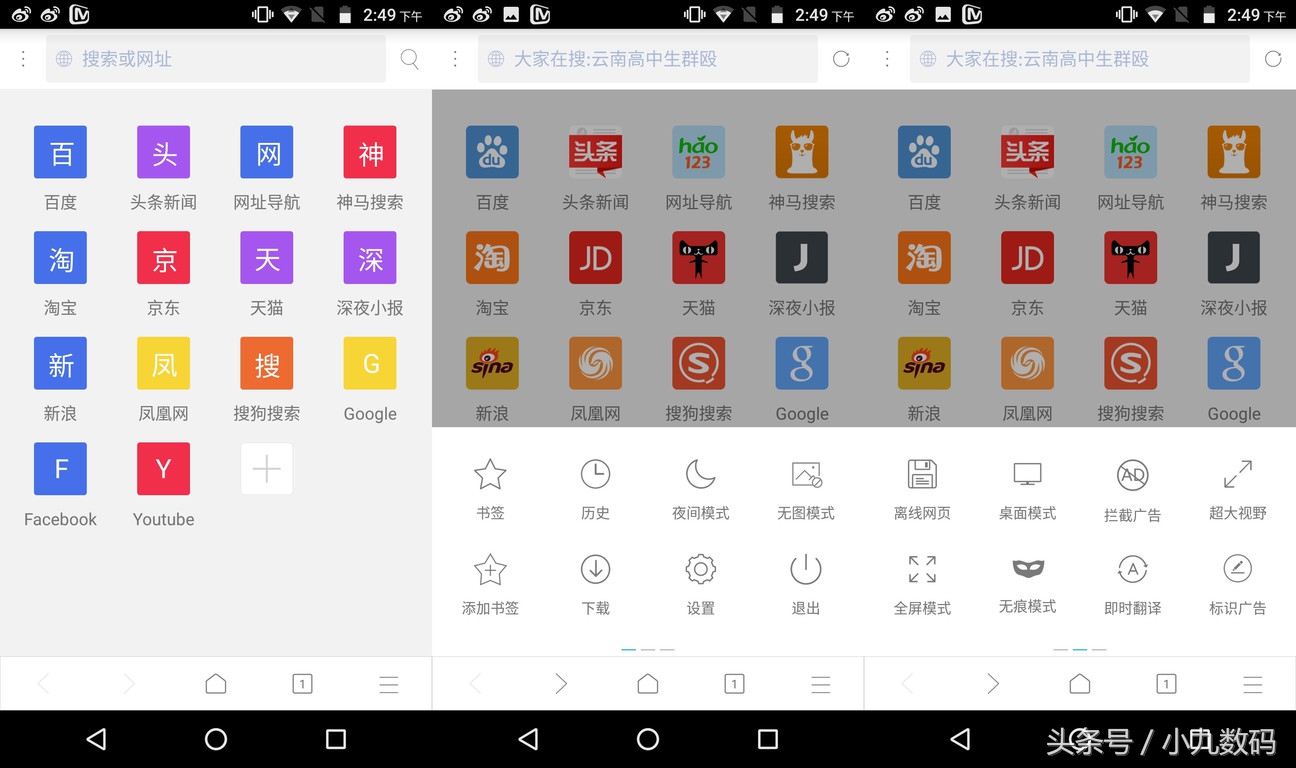The image size is (1296, 768).
Task: Go forward in the middle screen toolbar
Action: pos(561,684)
